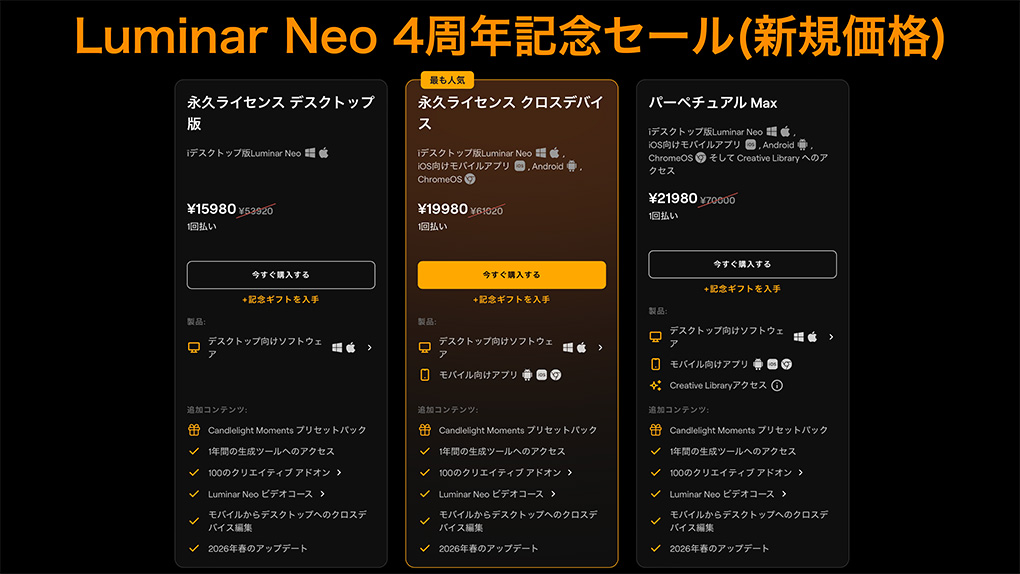Click the orange 今すぐ購入する button
The image size is (1020, 574).
(x=511, y=275)
